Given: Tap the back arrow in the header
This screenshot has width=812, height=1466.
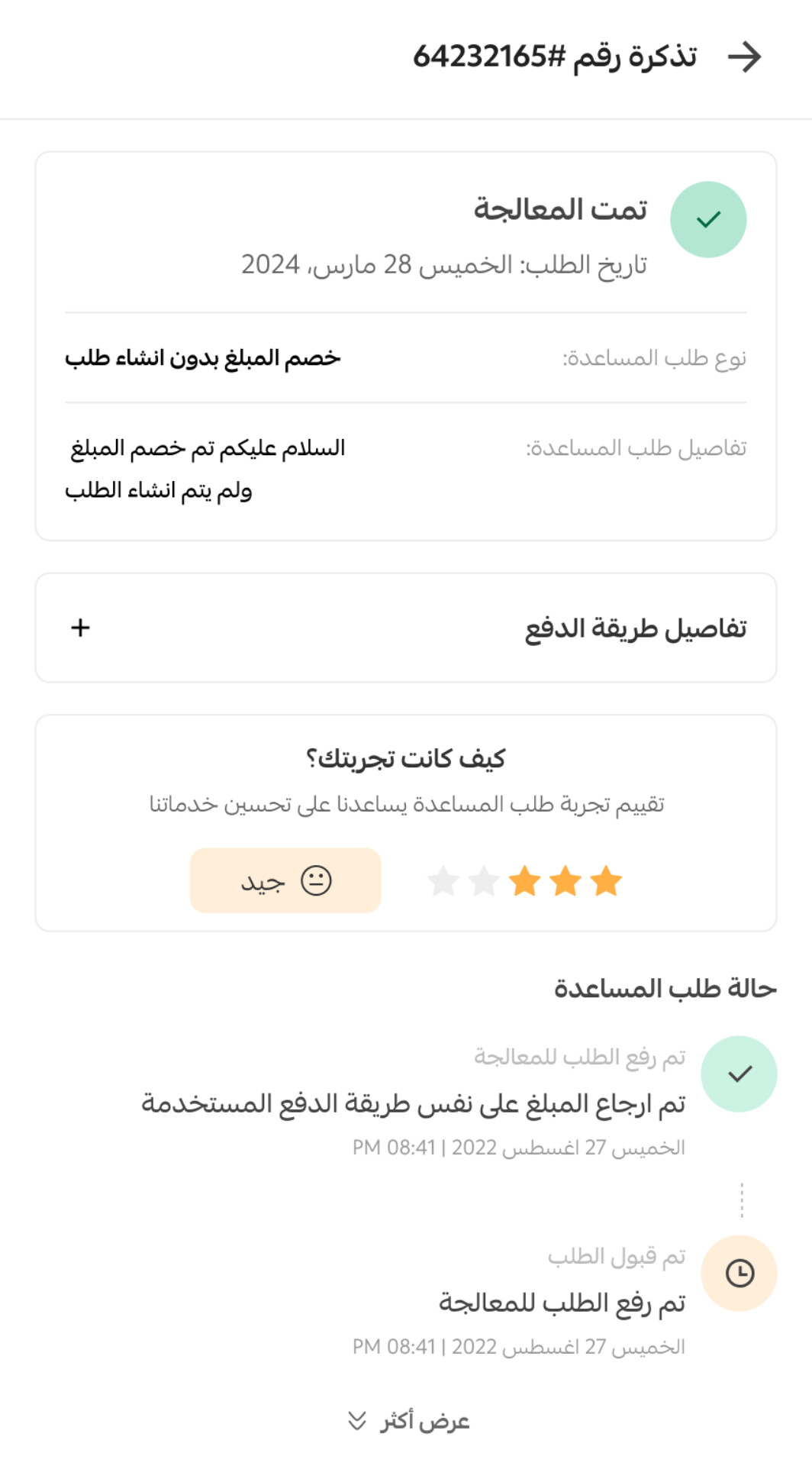Looking at the screenshot, I should click(x=744, y=57).
